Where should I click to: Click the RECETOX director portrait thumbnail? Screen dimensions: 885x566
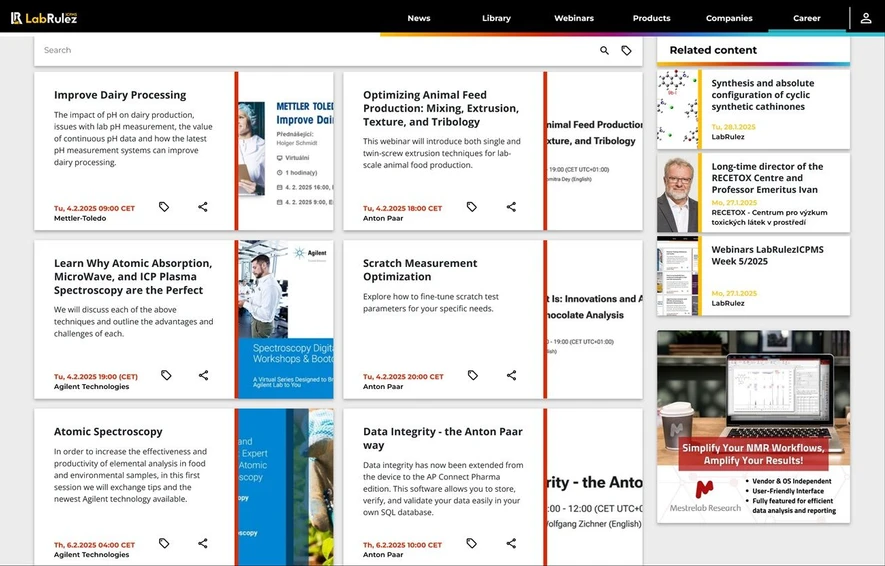click(677, 192)
